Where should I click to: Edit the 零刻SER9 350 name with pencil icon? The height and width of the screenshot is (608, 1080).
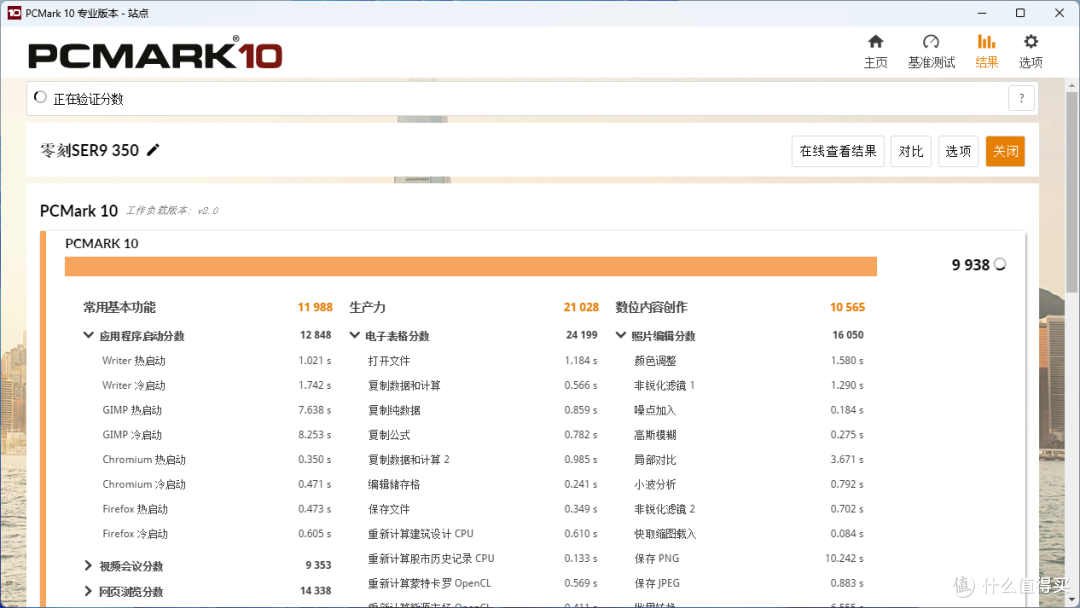pyautogui.click(x=153, y=149)
